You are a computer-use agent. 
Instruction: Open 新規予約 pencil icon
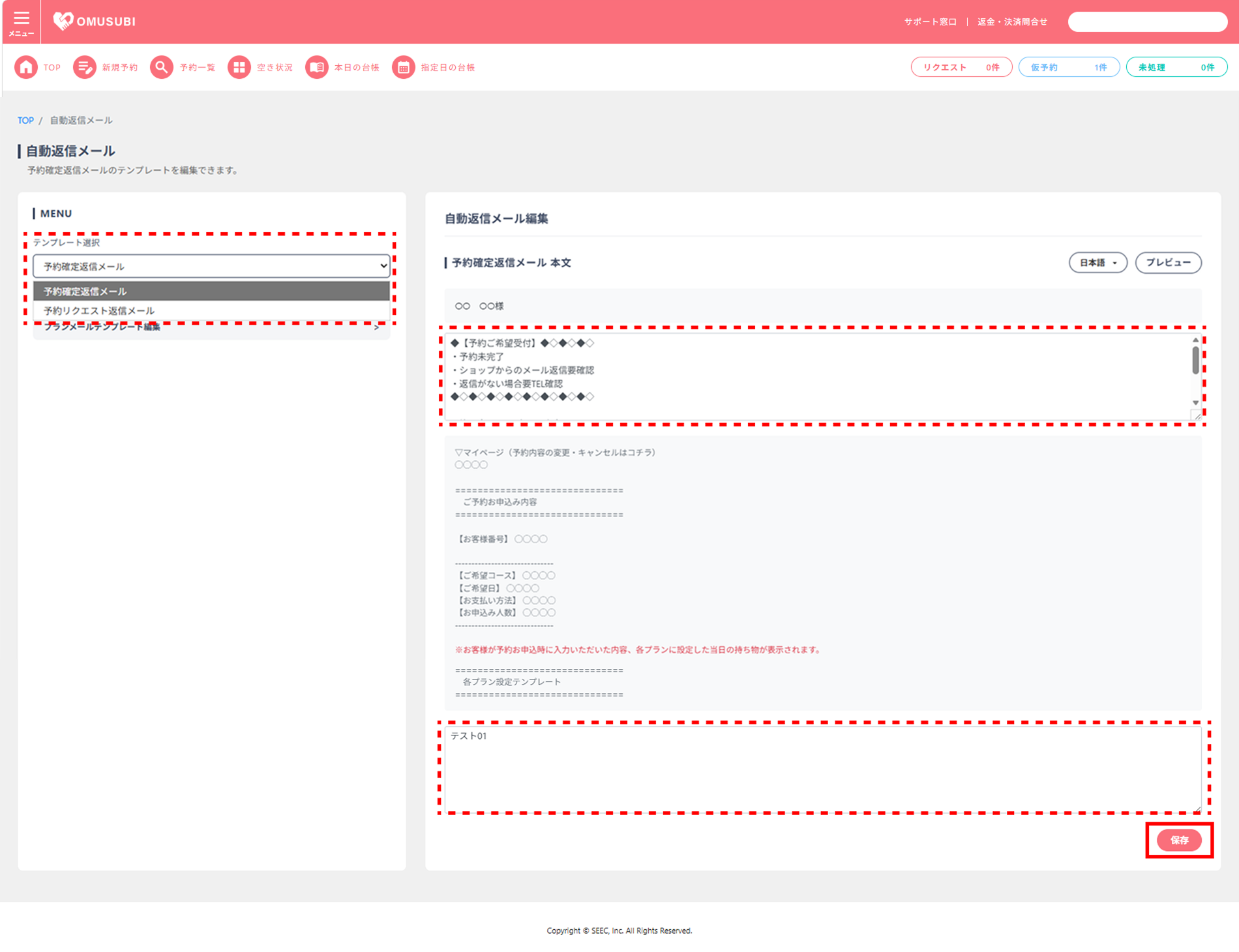(85, 67)
